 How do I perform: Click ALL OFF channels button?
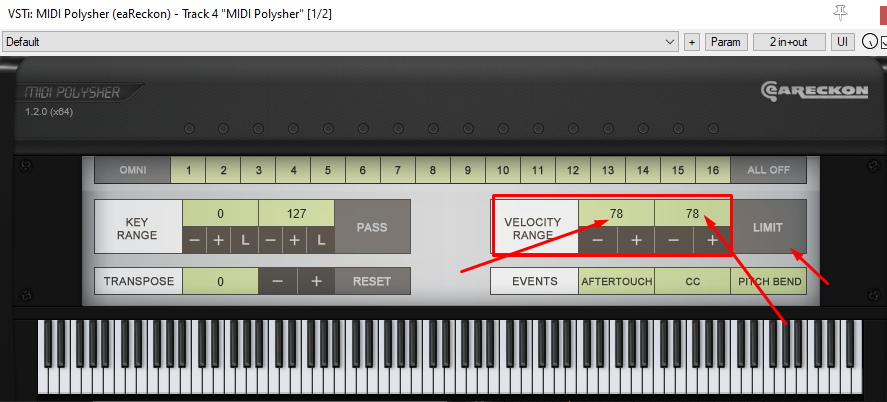click(768, 170)
